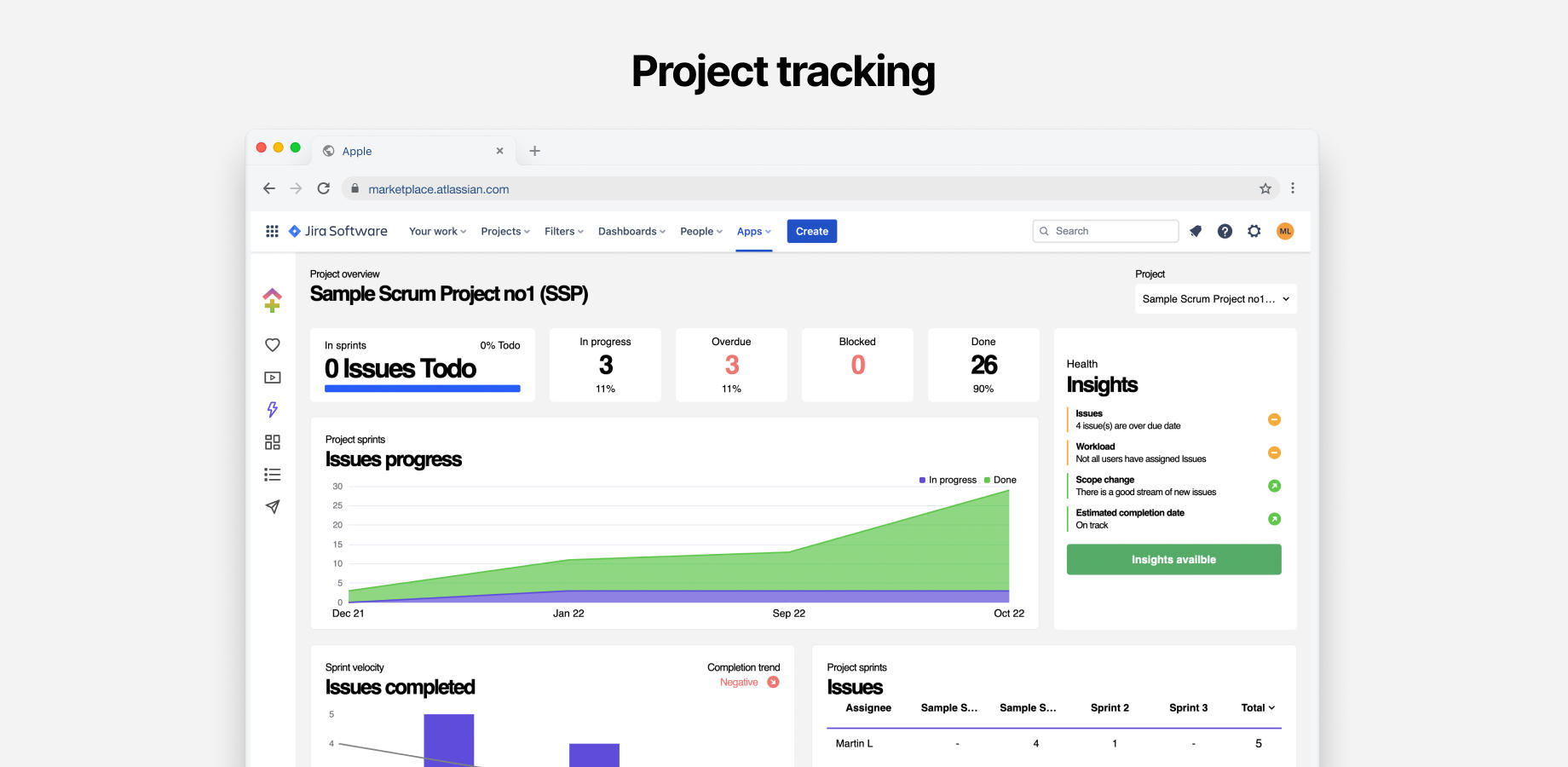Click the Workload insight warning icon

pos(1274,453)
